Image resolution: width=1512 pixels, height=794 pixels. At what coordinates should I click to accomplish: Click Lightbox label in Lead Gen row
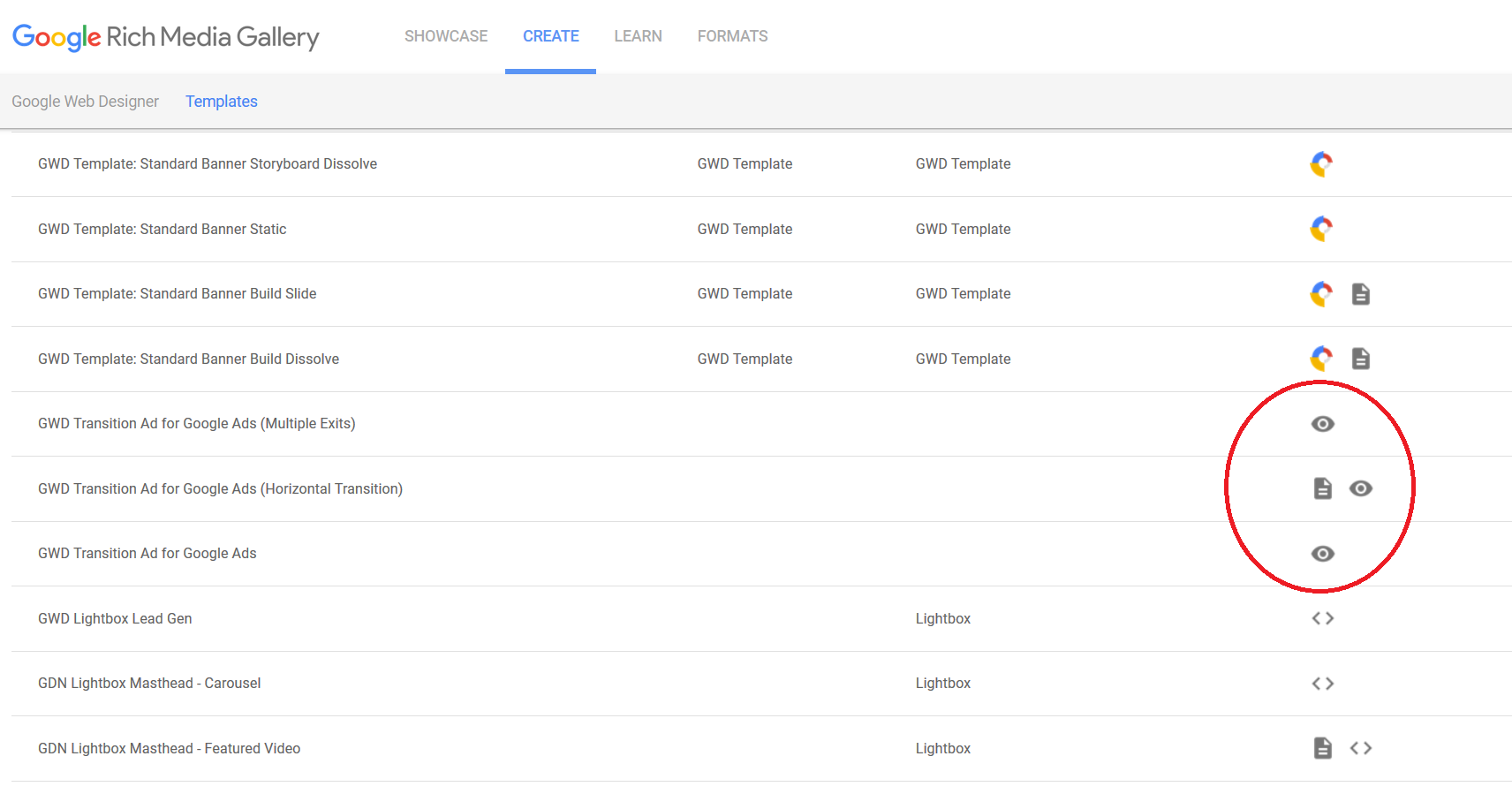pyautogui.click(x=943, y=619)
